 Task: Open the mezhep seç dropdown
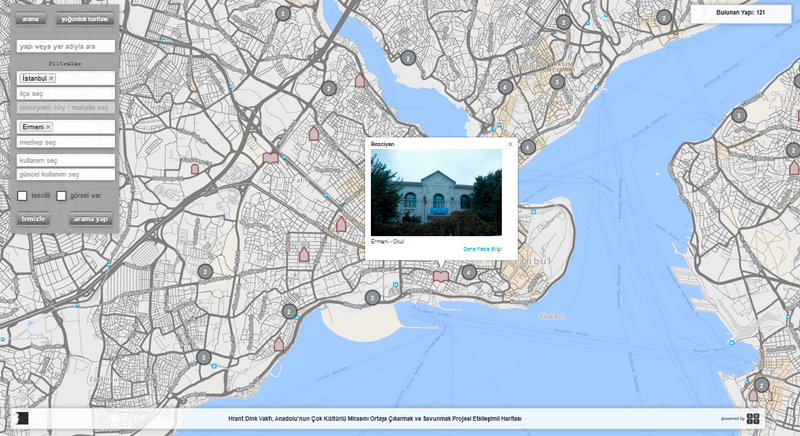[x=66, y=142]
